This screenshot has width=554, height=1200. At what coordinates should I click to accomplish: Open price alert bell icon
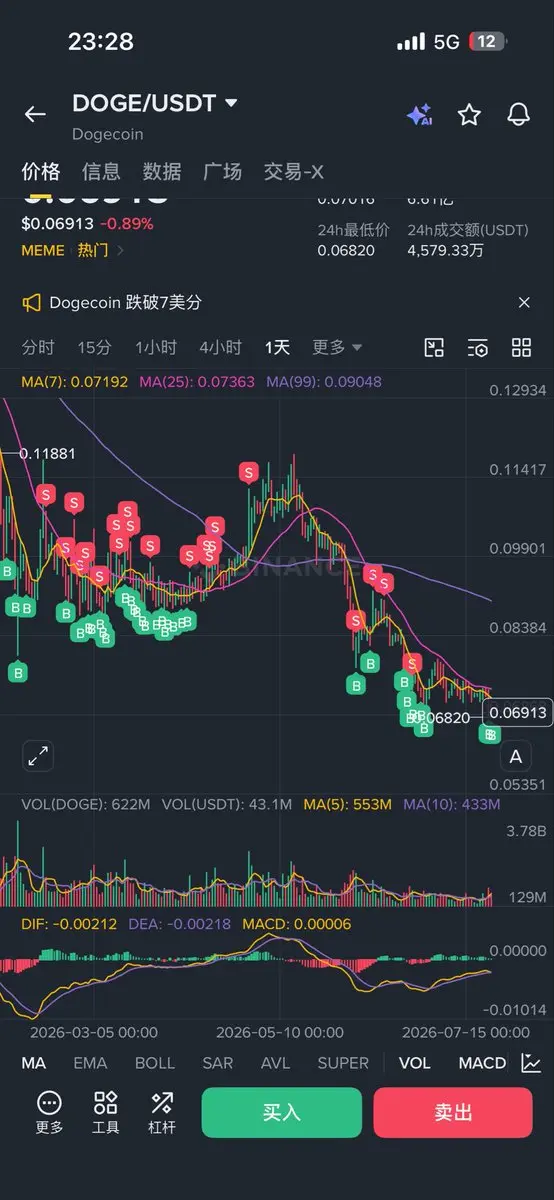pyautogui.click(x=518, y=114)
